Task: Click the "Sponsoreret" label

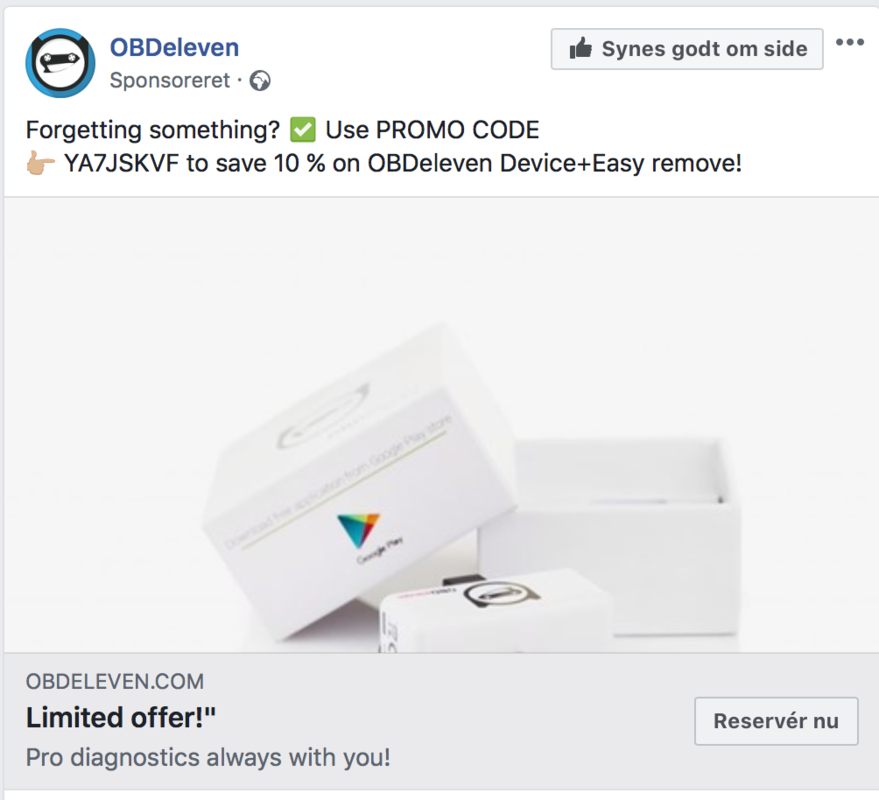Action: coord(169,80)
